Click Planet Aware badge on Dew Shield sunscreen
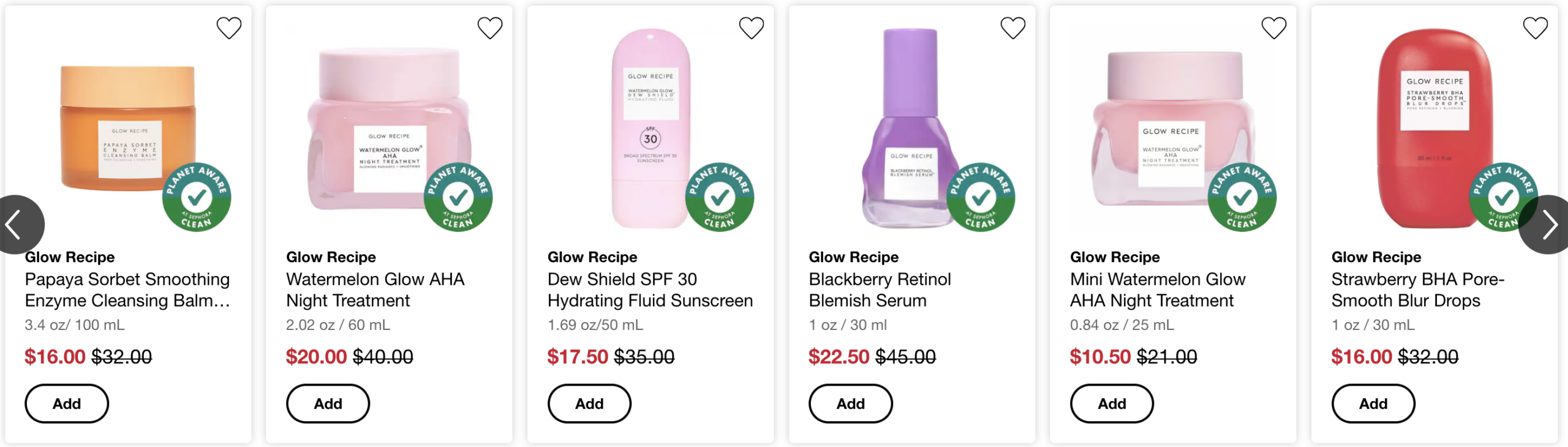1568x447 pixels. (720, 197)
